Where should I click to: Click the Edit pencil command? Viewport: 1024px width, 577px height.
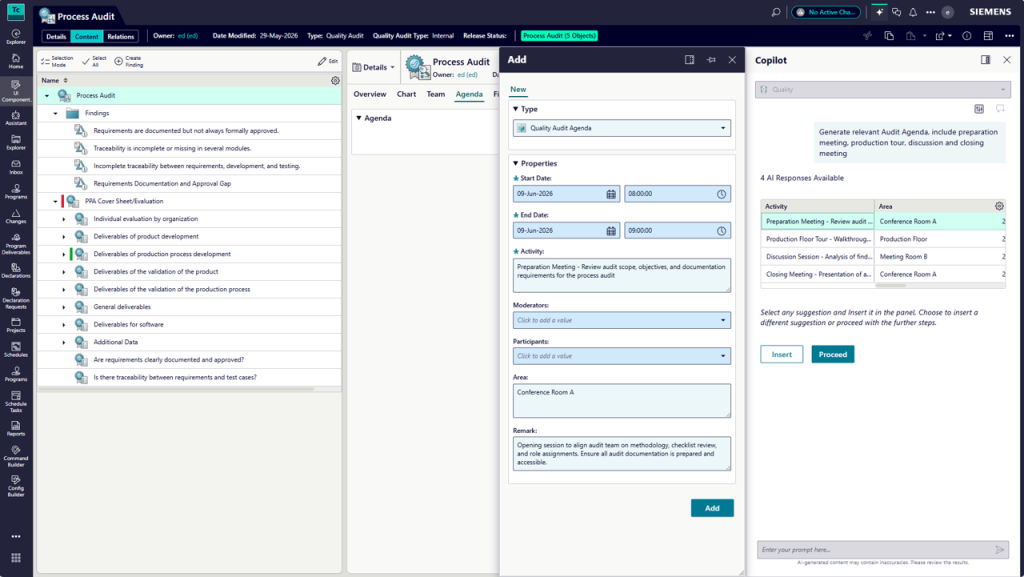[327, 61]
